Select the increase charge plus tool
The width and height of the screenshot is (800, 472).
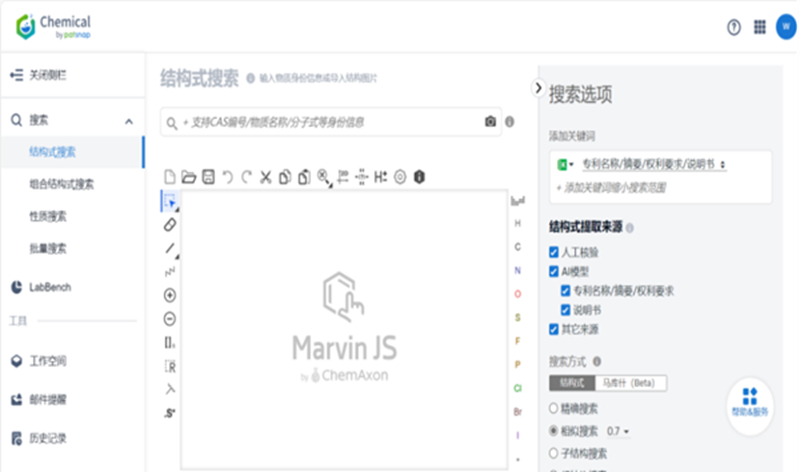170,295
